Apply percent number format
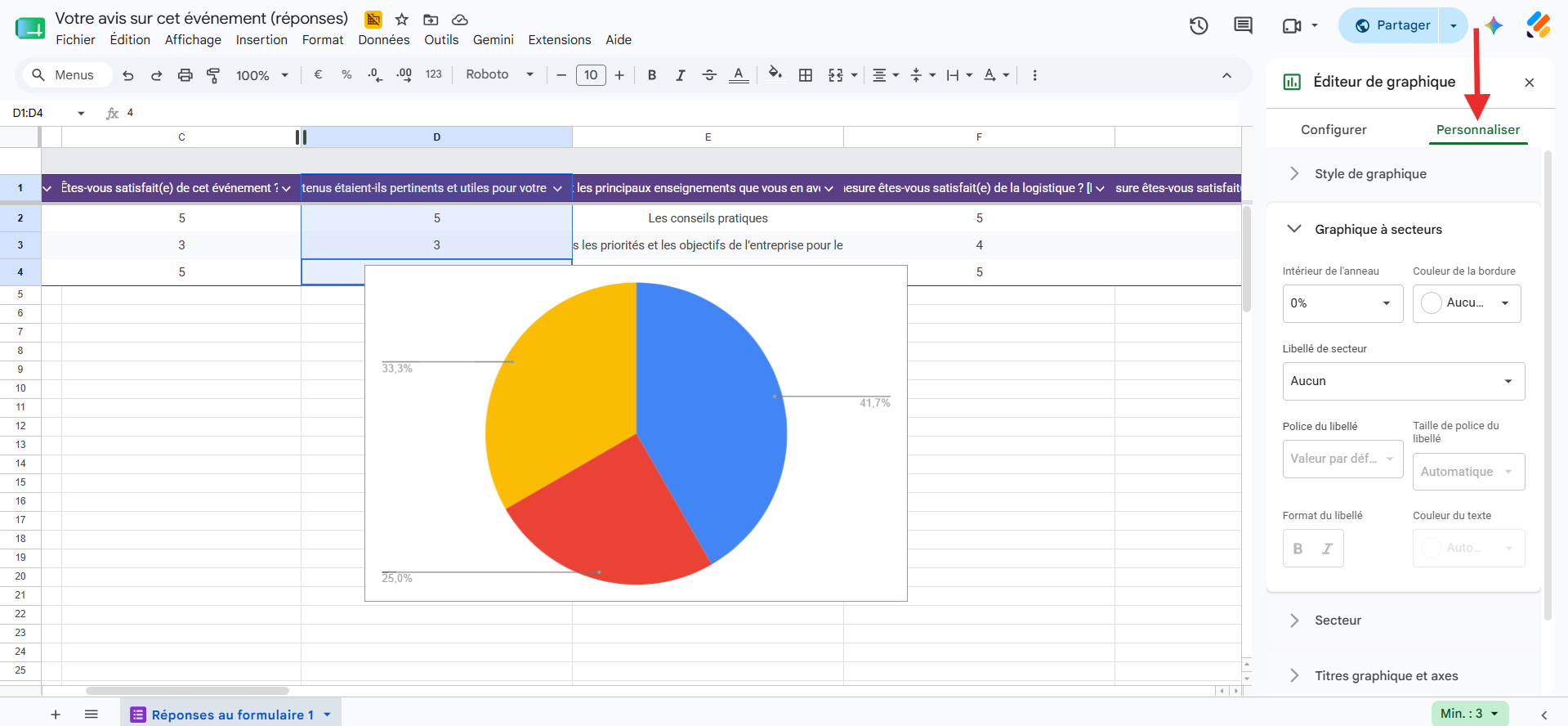Screen dimensions: 1568x726 [x=346, y=74]
